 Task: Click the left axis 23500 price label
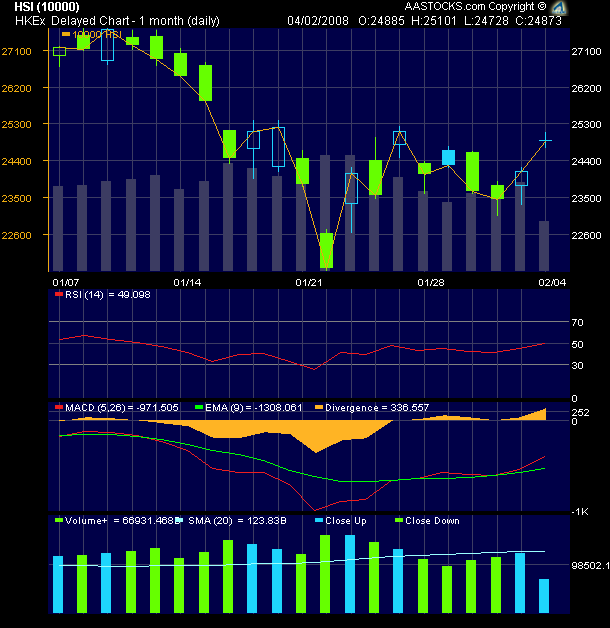click(16, 198)
